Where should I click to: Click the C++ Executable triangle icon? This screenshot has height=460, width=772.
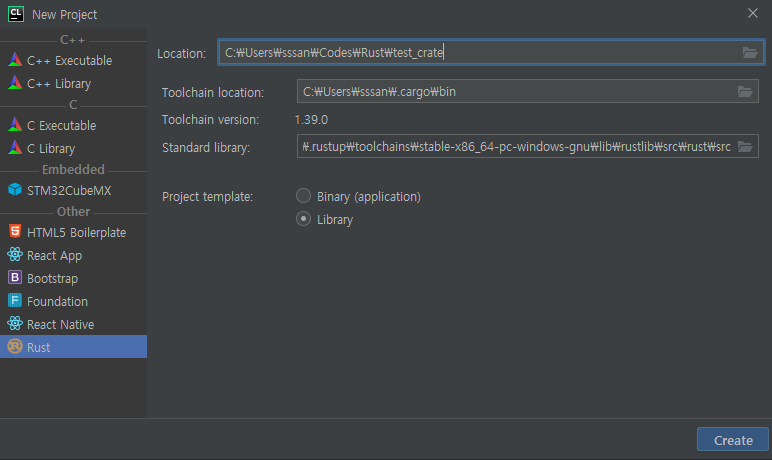[x=15, y=61]
